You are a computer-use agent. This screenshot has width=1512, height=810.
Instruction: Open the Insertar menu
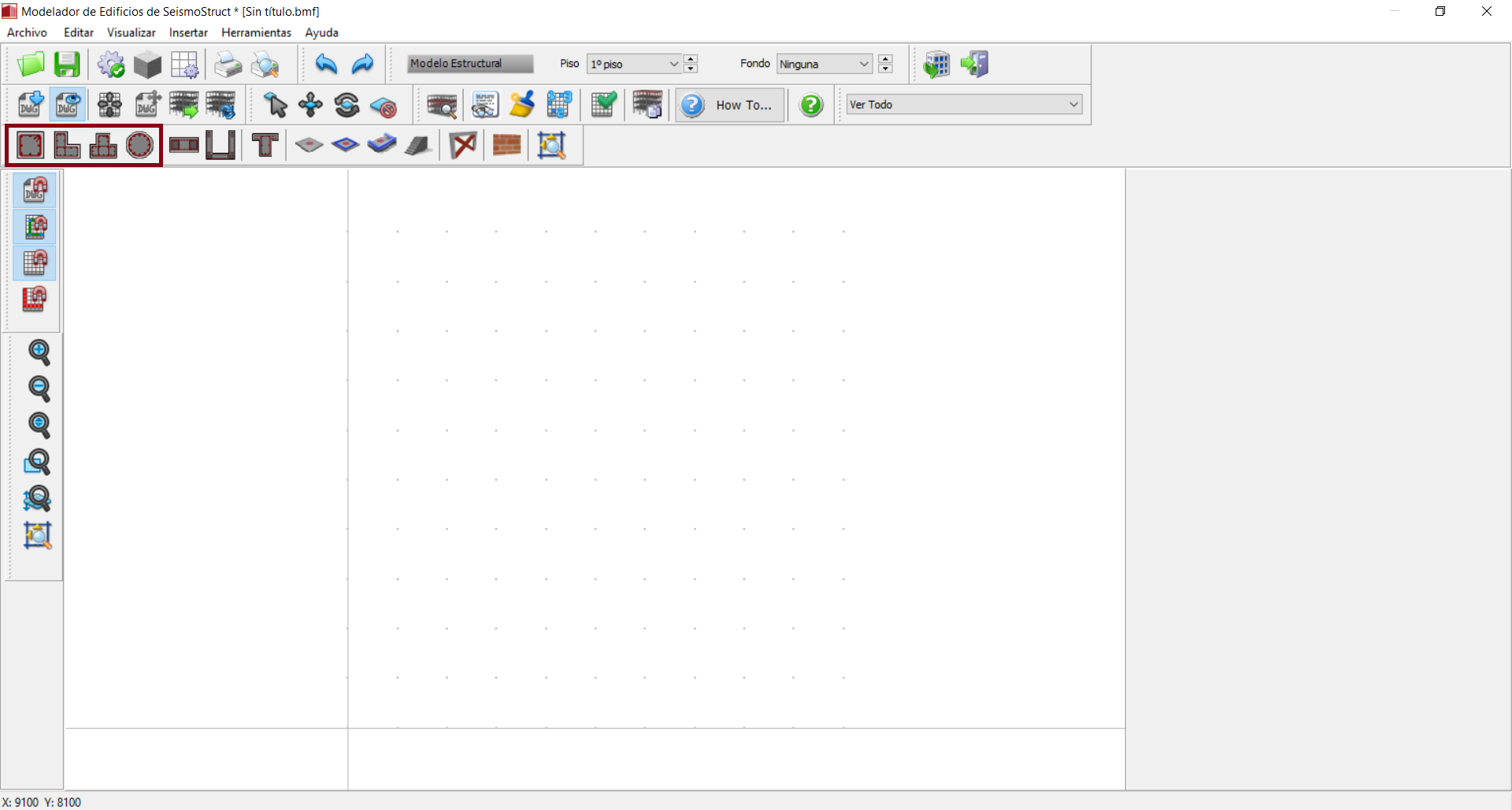click(x=188, y=32)
